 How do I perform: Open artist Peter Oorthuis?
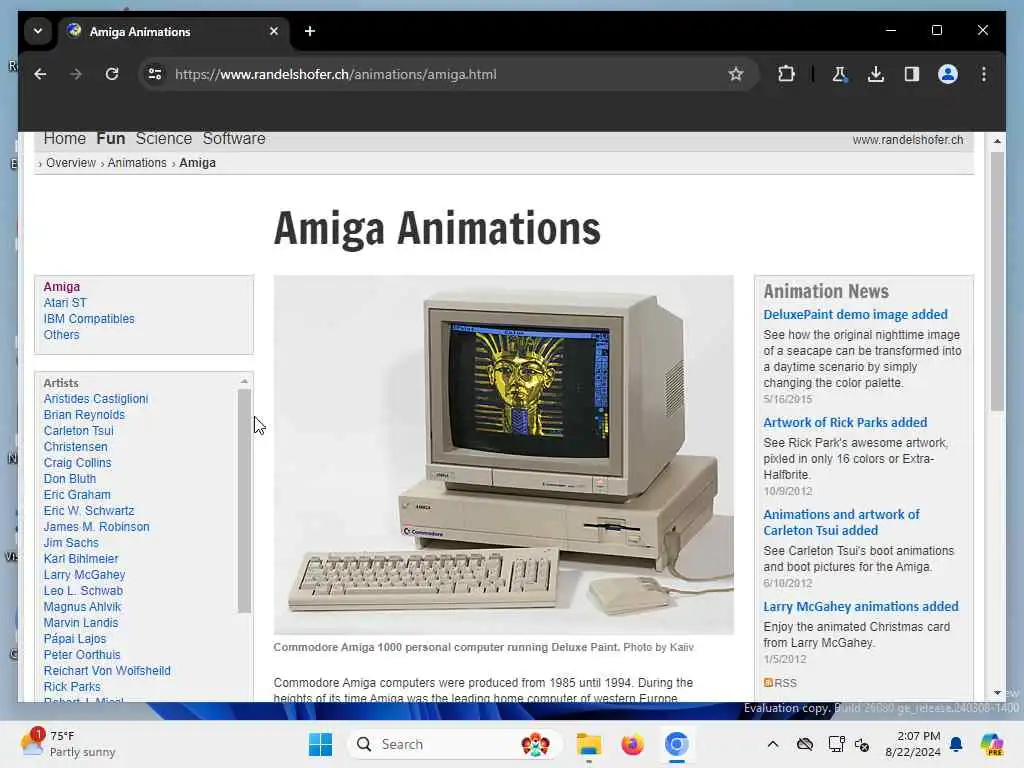(x=82, y=655)
